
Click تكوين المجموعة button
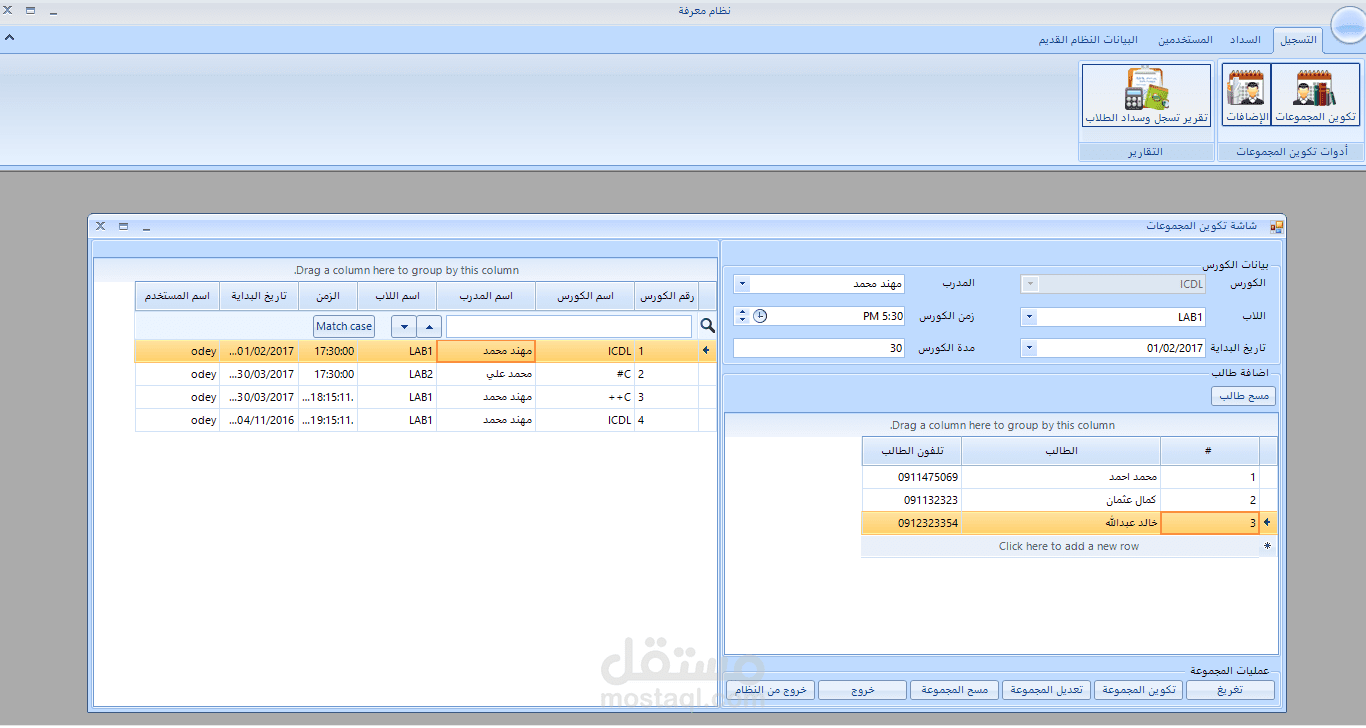coord(1138,690)
